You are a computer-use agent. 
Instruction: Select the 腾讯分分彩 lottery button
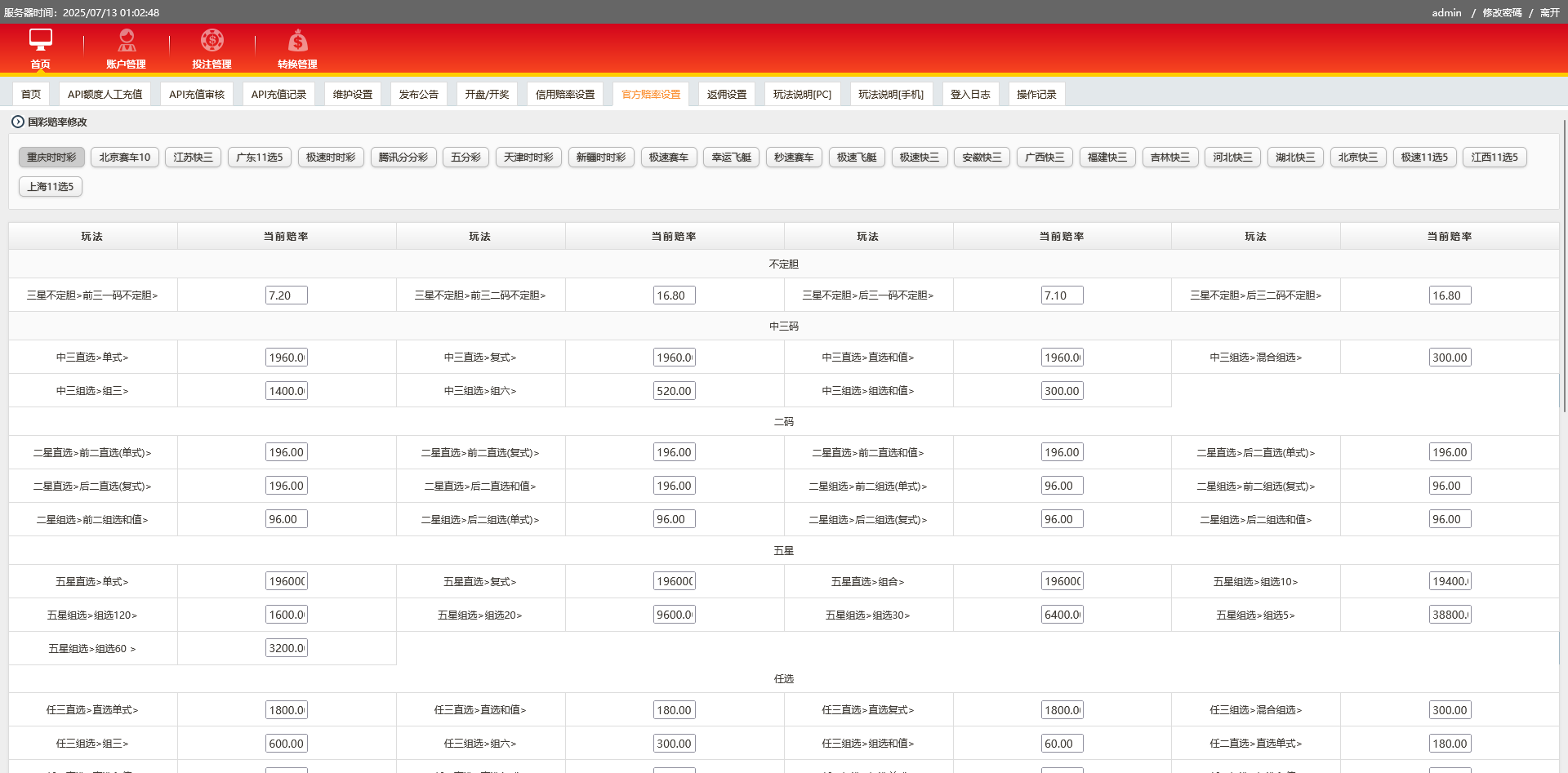pyautogui.click(x=403, y=157)
